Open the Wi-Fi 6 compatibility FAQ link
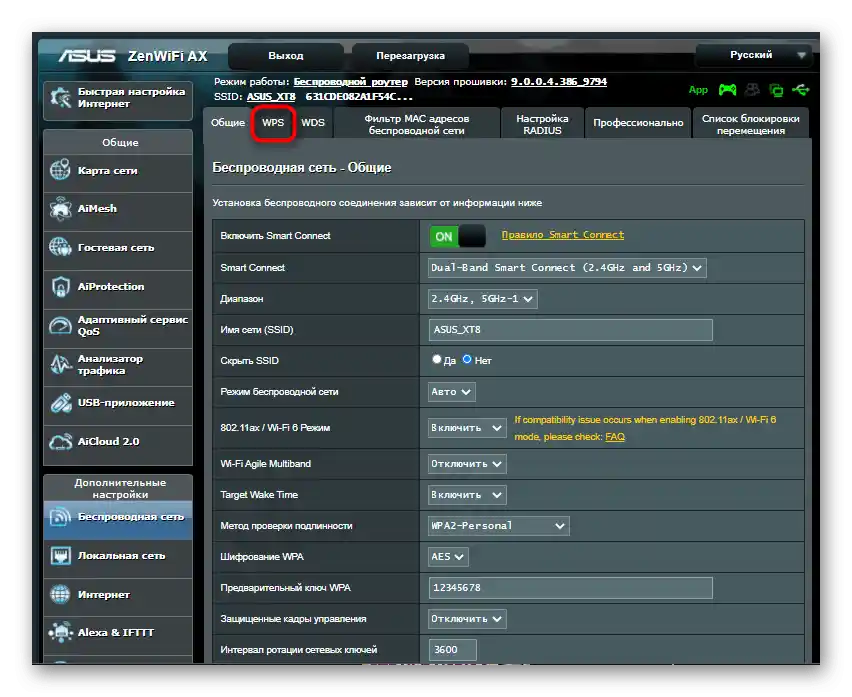Image resolution: width=852 pixels, height=697 pixels. point(615,437)
